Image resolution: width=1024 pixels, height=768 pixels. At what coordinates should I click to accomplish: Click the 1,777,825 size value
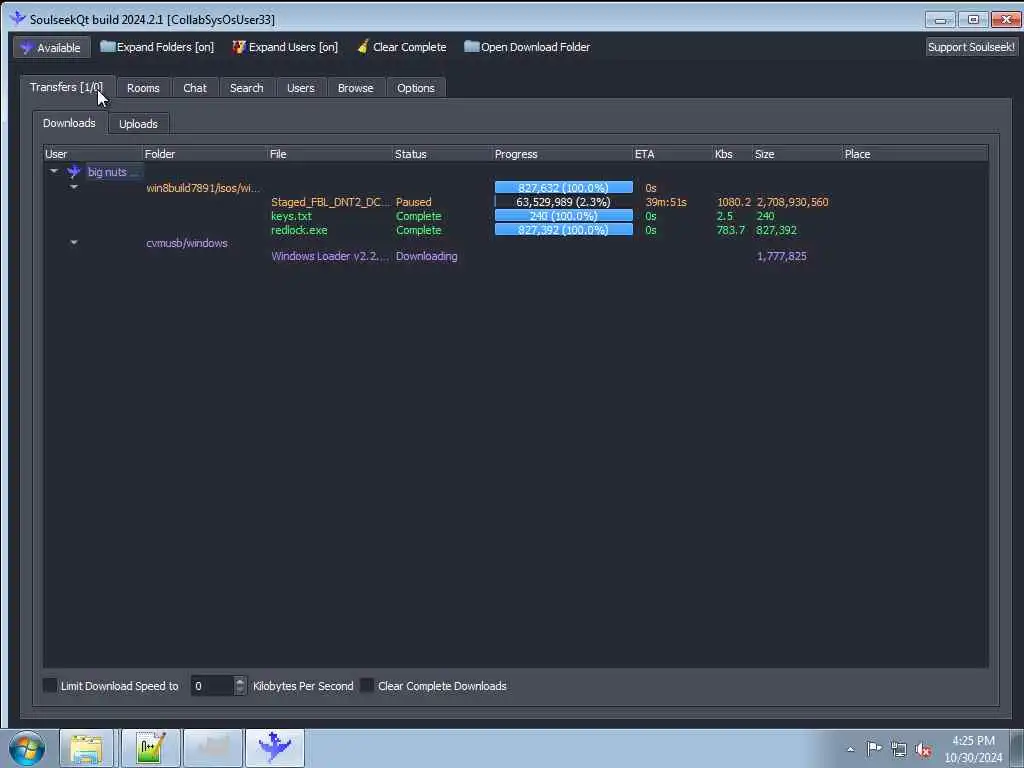click(782, 256)
